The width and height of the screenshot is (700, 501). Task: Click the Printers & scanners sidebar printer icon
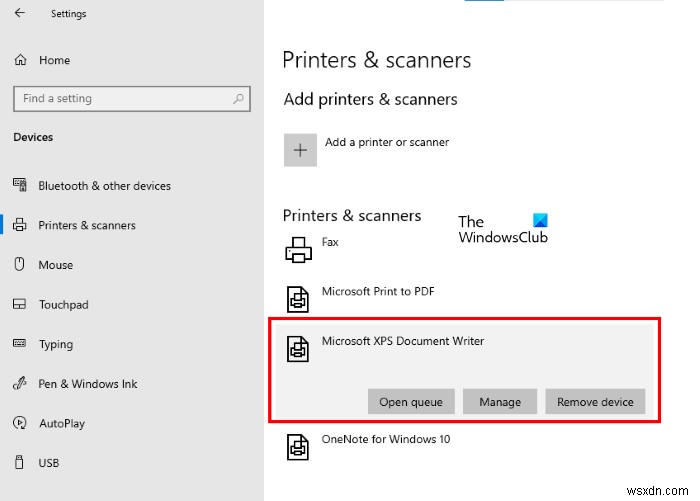[20, 225]
